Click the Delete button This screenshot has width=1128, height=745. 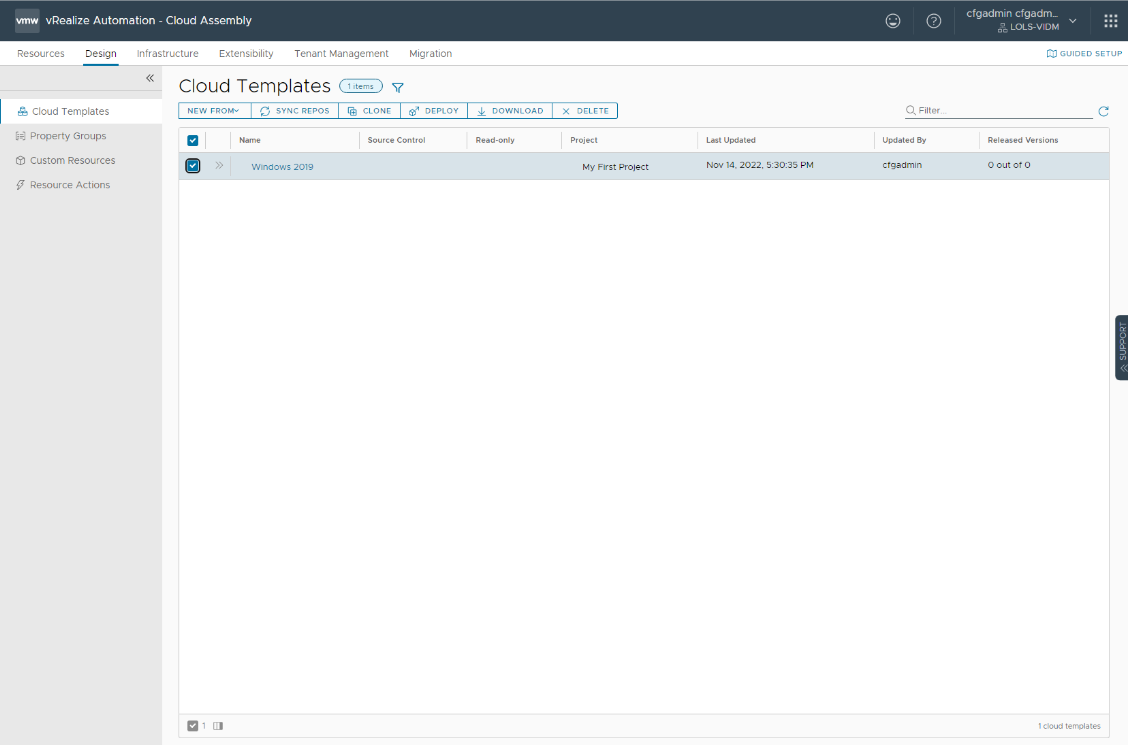pos(585,111)
